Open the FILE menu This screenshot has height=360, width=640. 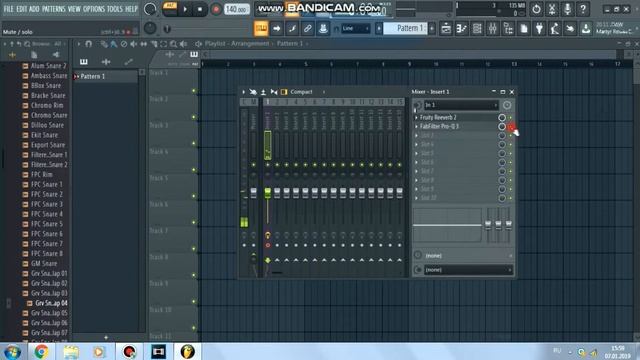8,9
